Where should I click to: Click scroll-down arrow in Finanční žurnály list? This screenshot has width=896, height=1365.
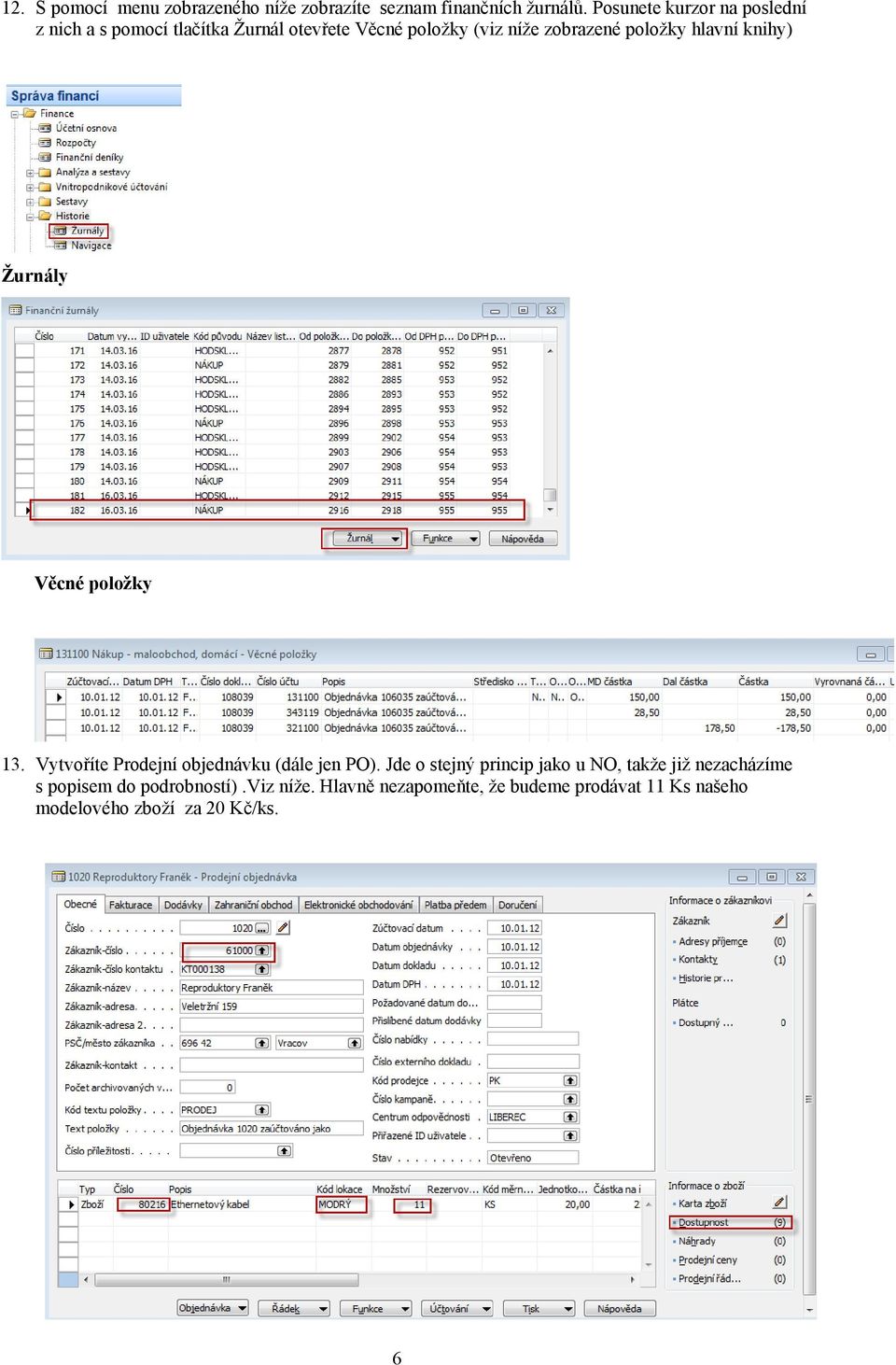(550, 511)
